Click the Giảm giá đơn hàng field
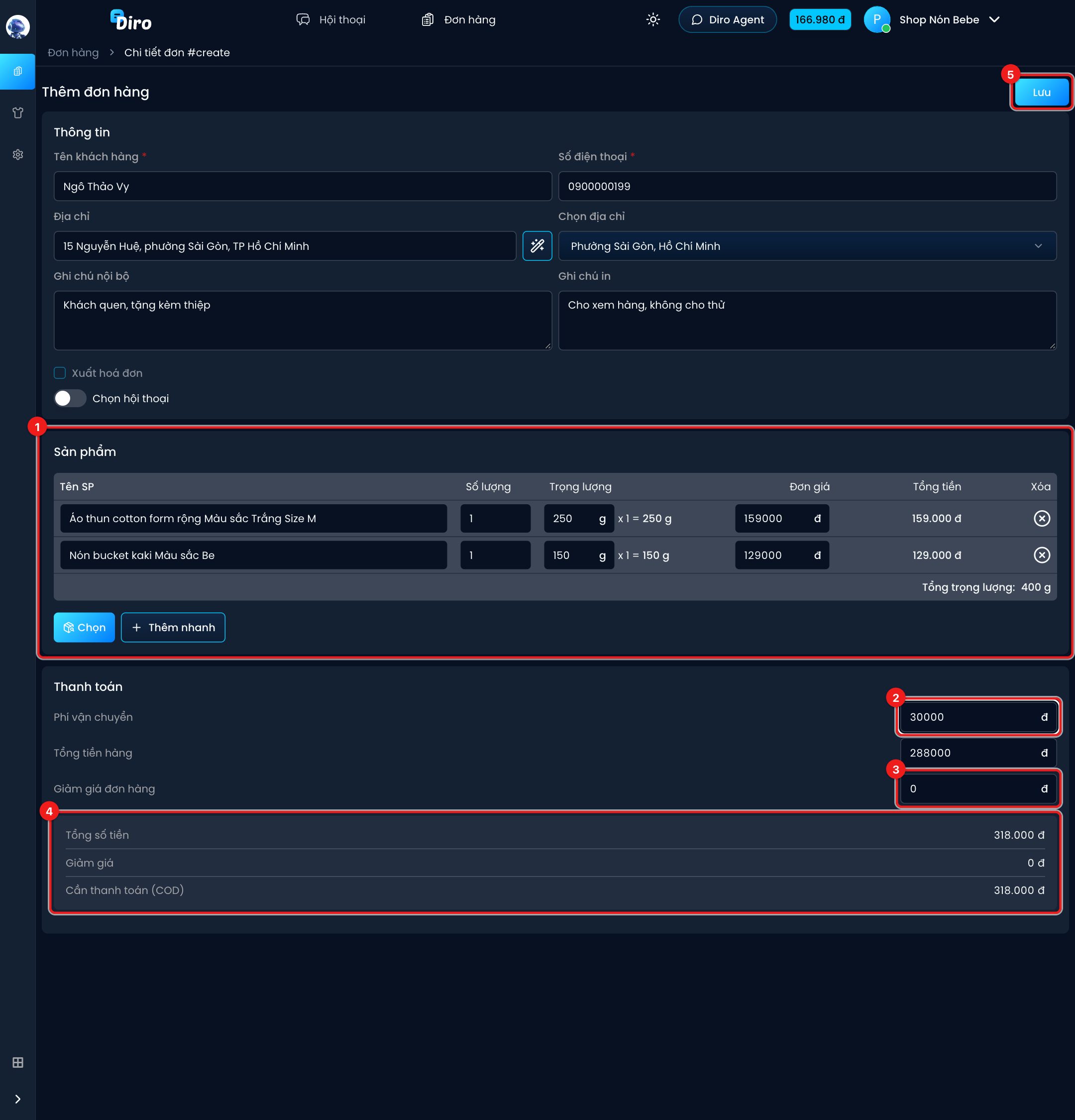The width and height of the screenshot is (1075, 1120). pos(978,788)
